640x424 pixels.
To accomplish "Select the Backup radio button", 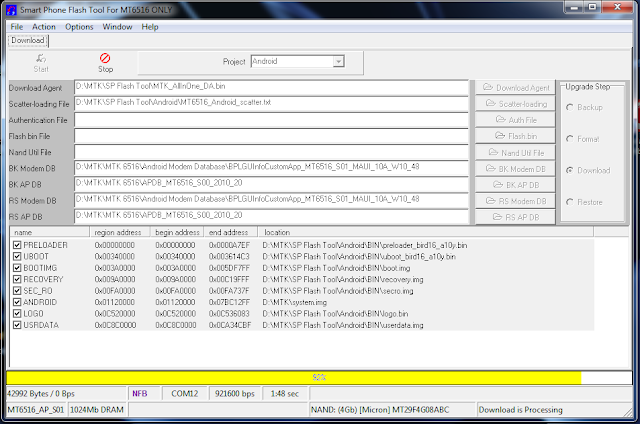I will (x=570, y=107).
